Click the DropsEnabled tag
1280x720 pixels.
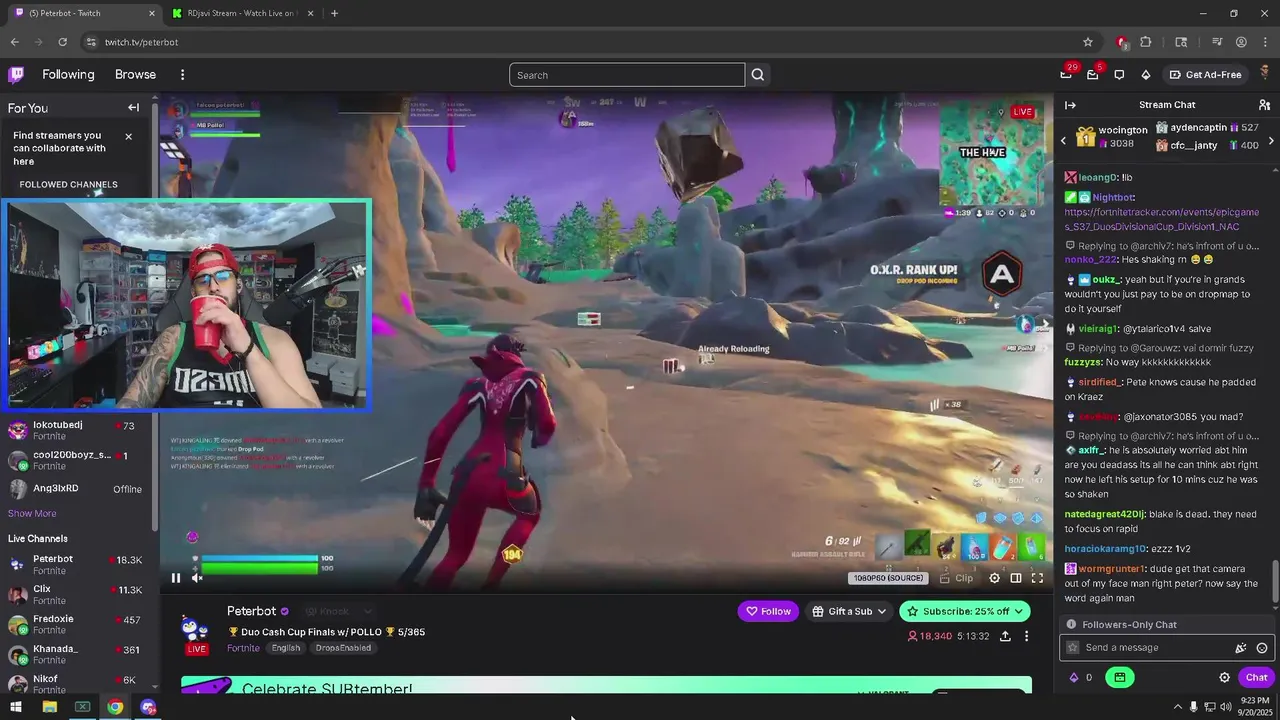point(343,648)
